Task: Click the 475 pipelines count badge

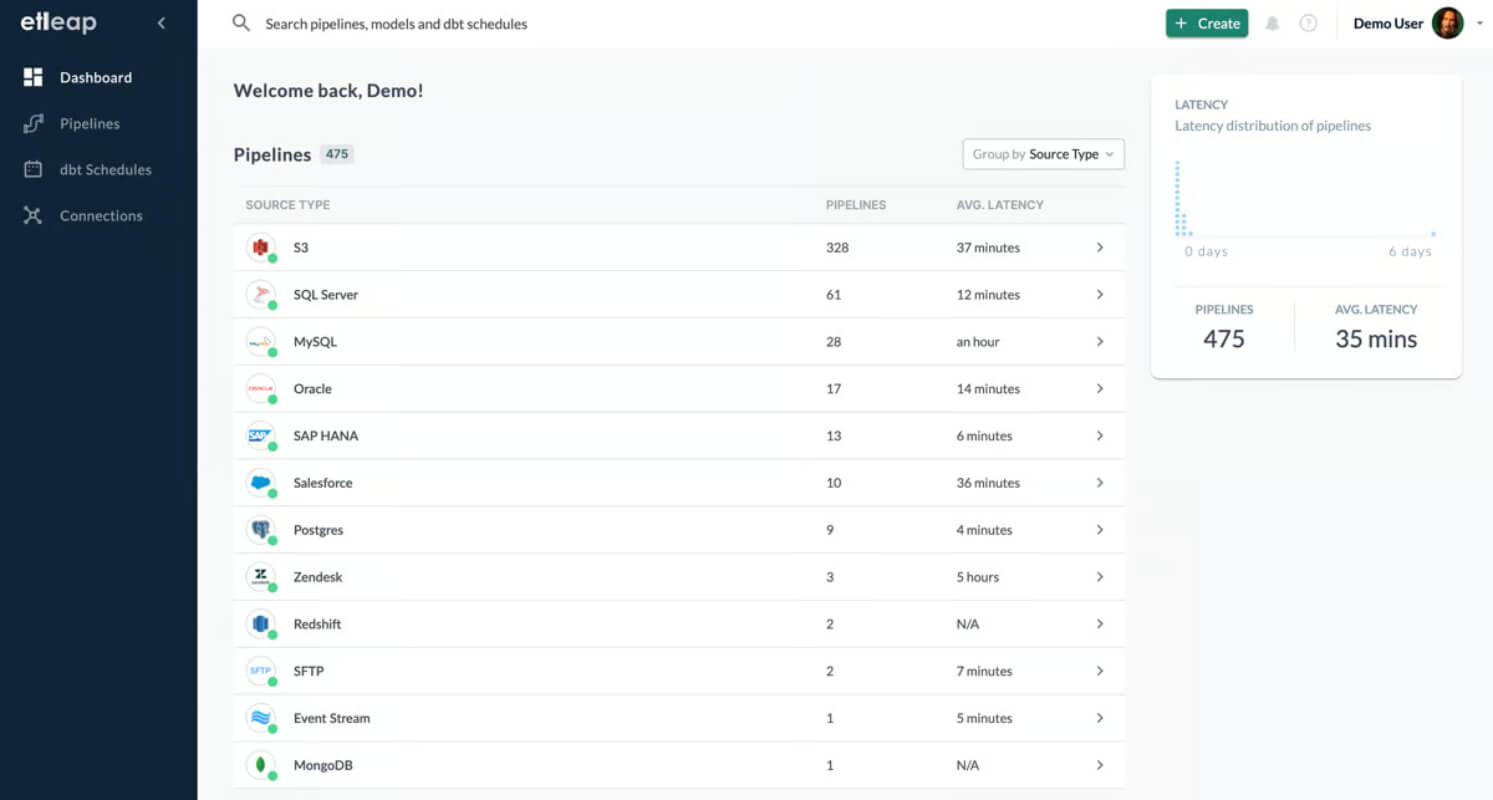Action: [337, 154]
